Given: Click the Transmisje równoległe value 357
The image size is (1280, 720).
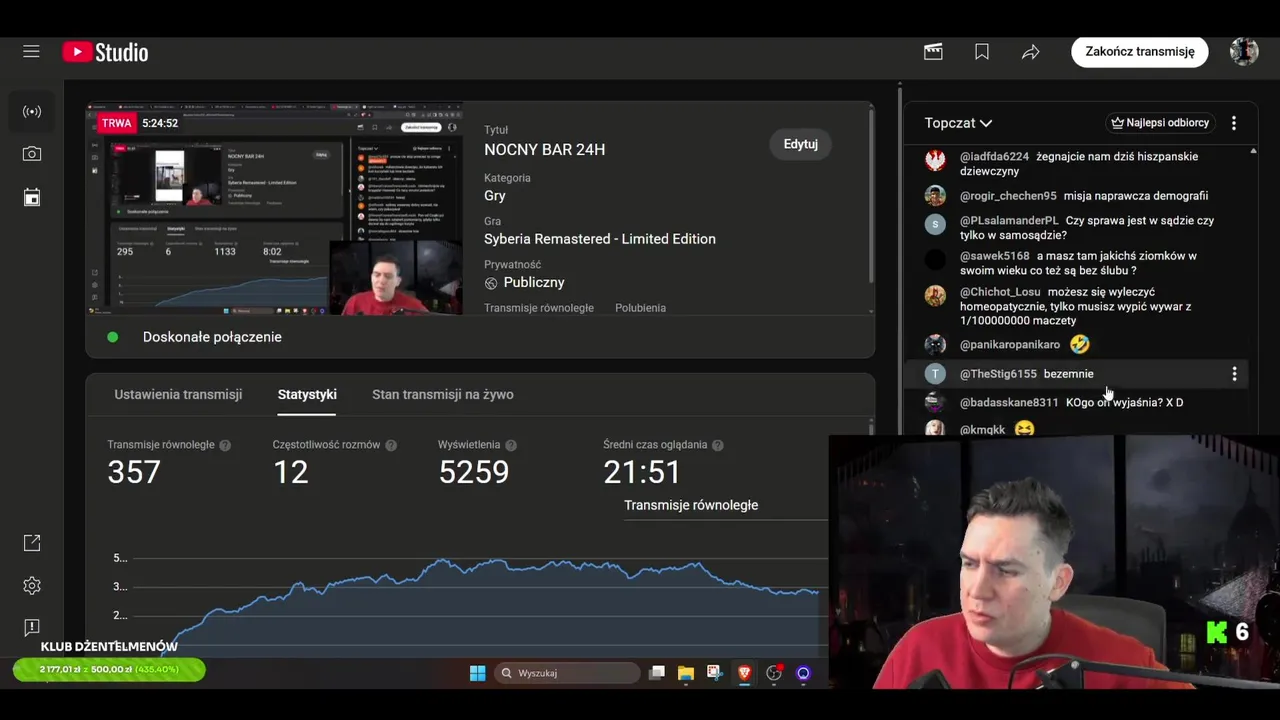Looking at the screenshot, I should (134, 472).
